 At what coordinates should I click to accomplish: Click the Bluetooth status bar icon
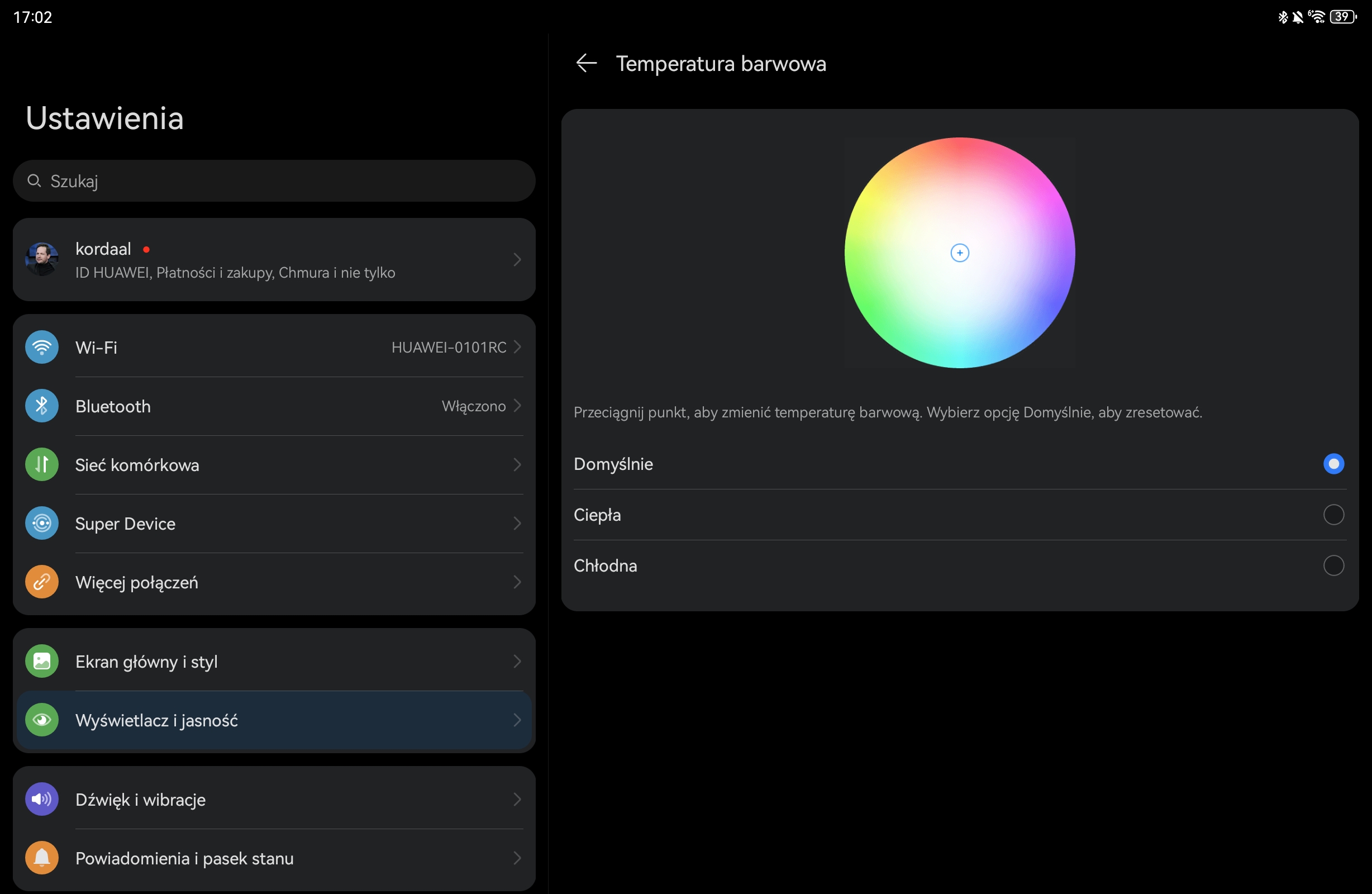pos(1283,17)
